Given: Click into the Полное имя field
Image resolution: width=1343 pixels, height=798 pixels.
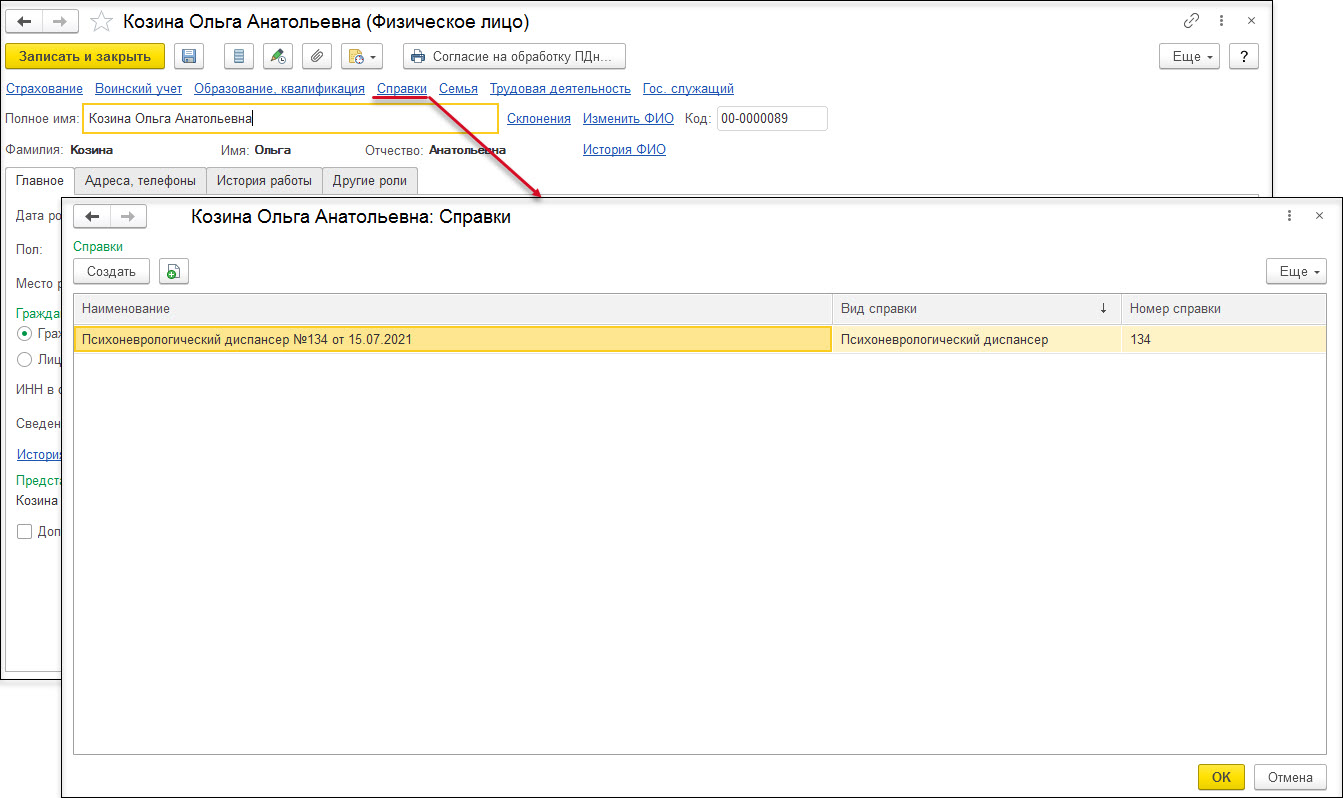Looking at the screenshot, I should 290,118.
